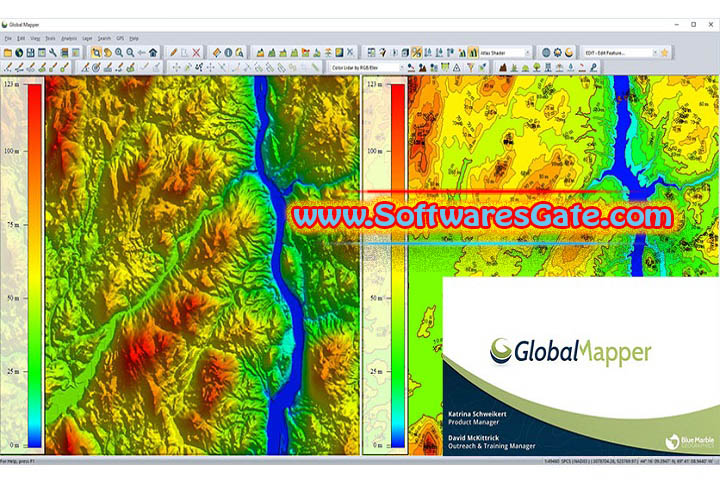Click the green tree classification icon
The height and width of the screenshot is (480, 720).
click(537, 68)
